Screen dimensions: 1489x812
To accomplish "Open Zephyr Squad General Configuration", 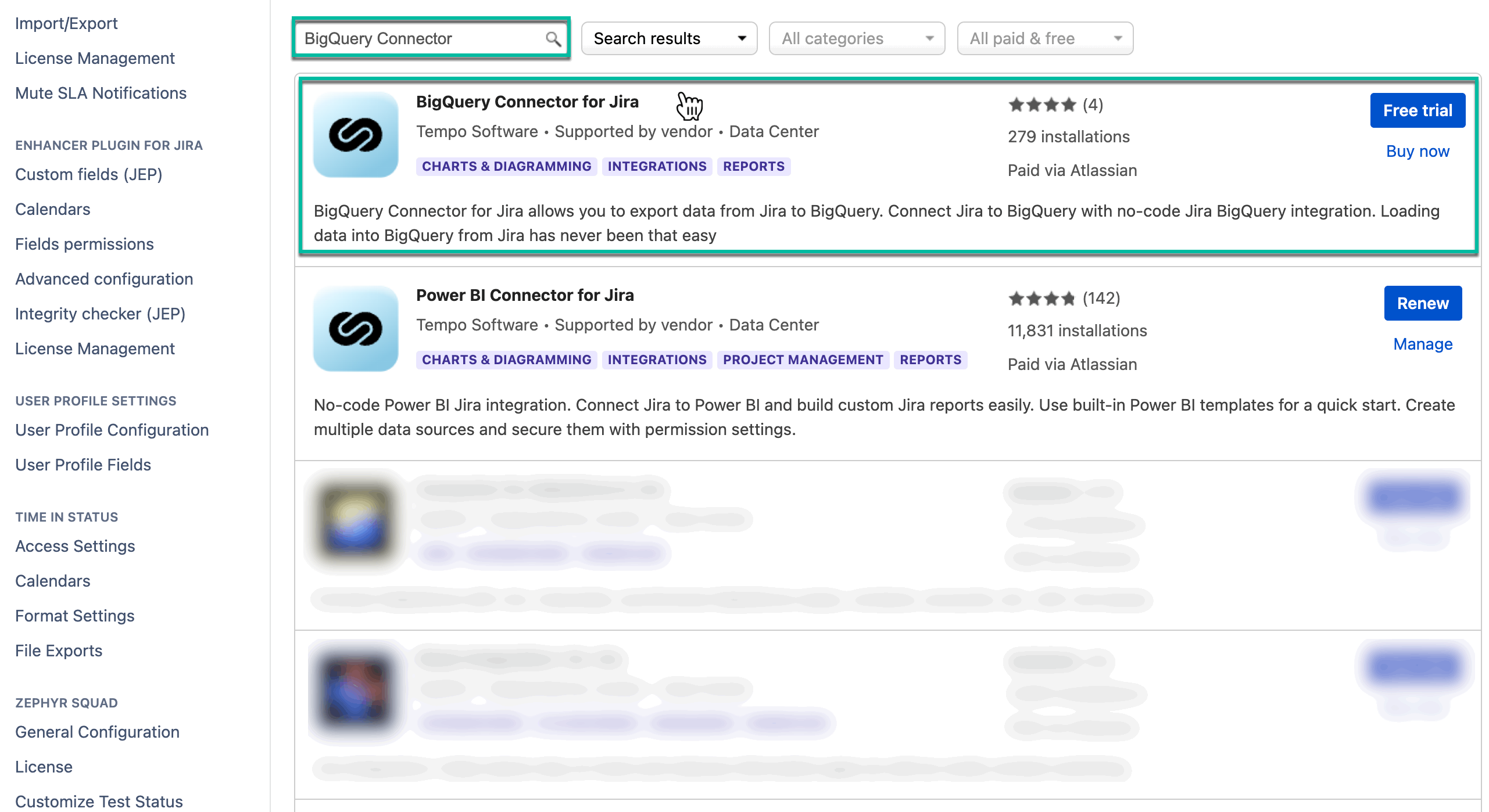I will pyautogui.click(x=97, y=732).
